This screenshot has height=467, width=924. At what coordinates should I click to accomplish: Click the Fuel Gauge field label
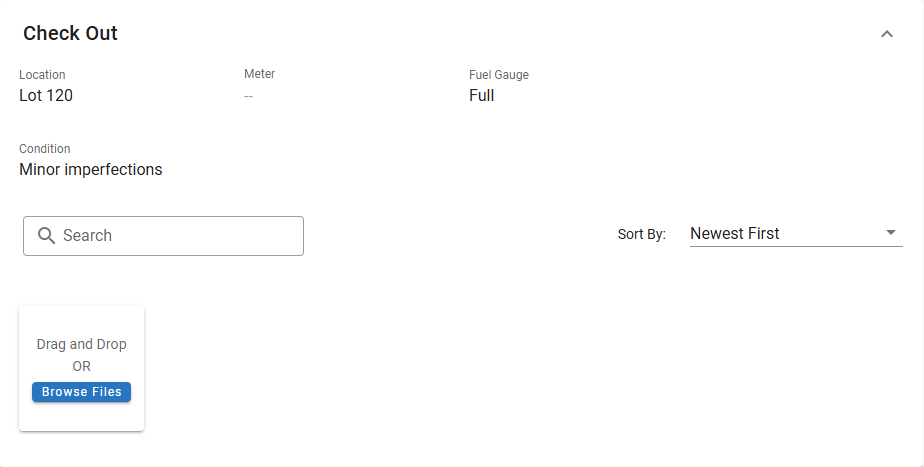(498, 75)
